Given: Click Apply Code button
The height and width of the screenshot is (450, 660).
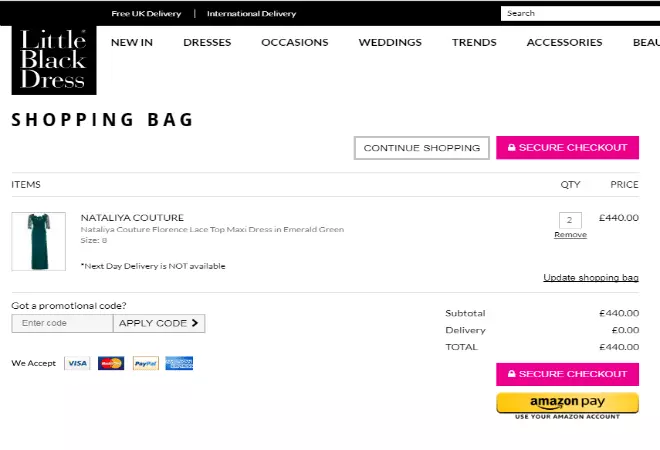Looking at the screenshot, I should click(x=159, y=323).
